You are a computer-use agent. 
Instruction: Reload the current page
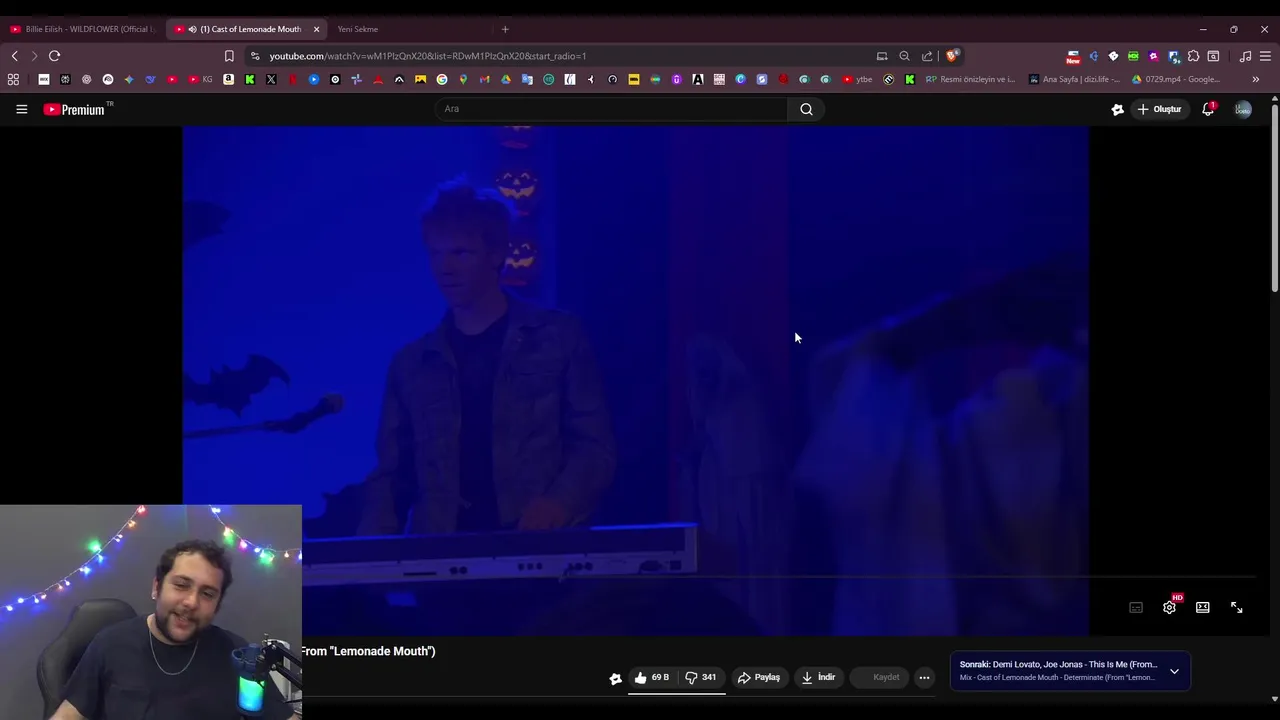tap(54, 56)
